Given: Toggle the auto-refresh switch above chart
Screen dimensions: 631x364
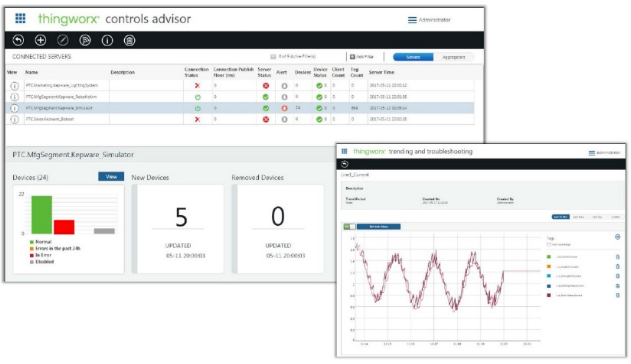Looking at the screenshot, I should pos(349,227).
